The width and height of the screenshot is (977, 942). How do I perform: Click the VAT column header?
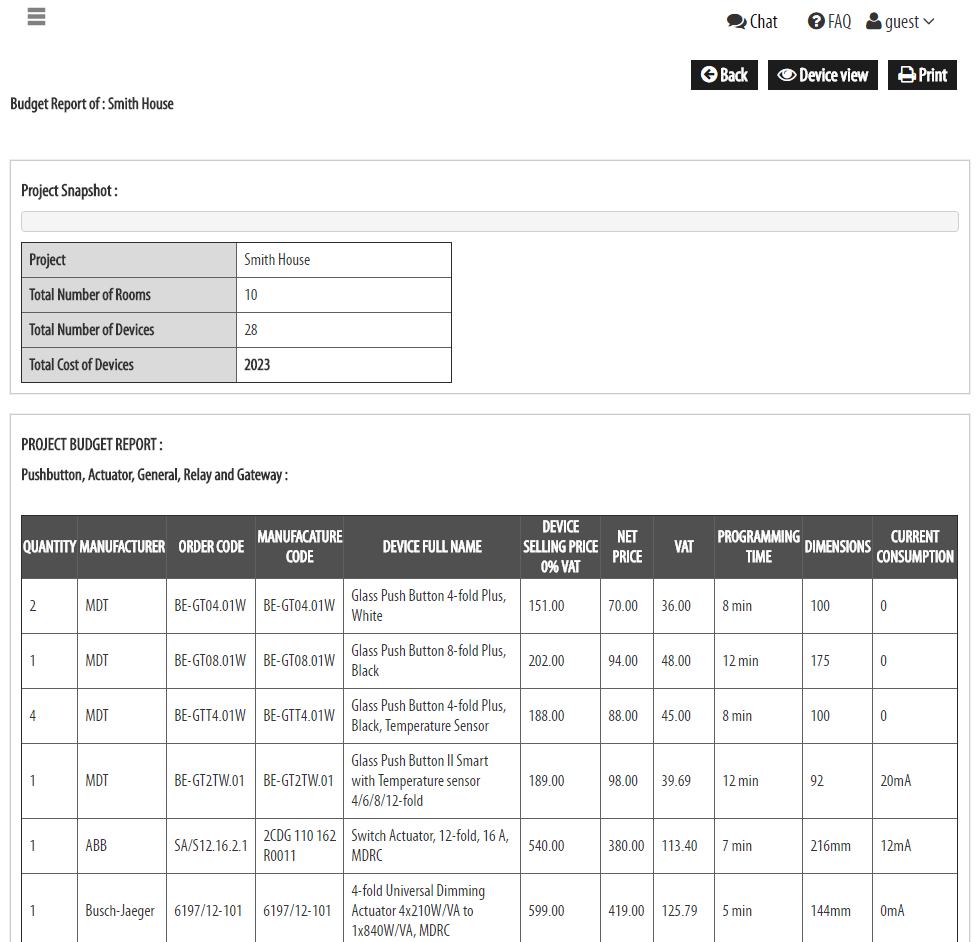point(684,547)
